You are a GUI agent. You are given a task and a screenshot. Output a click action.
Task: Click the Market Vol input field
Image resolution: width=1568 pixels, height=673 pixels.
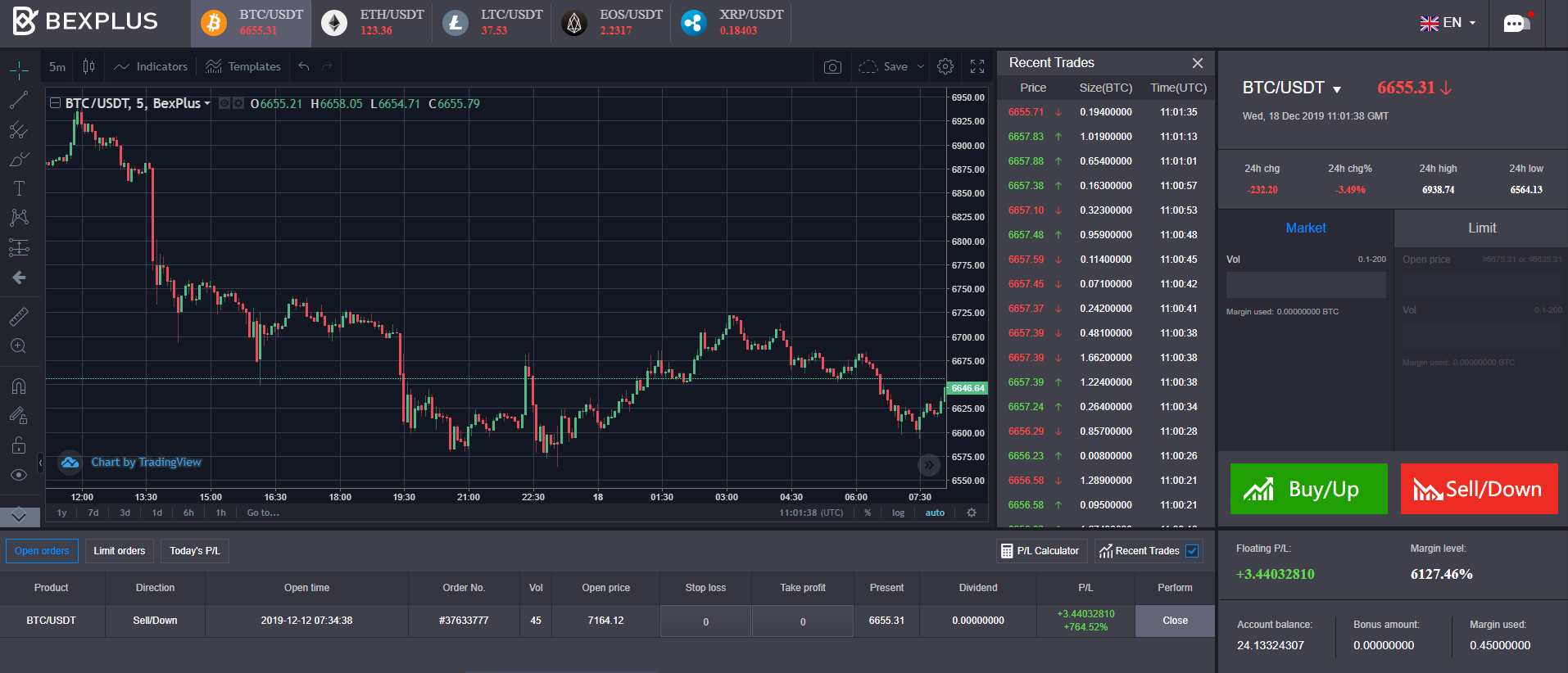click(x=1306, y=285)
